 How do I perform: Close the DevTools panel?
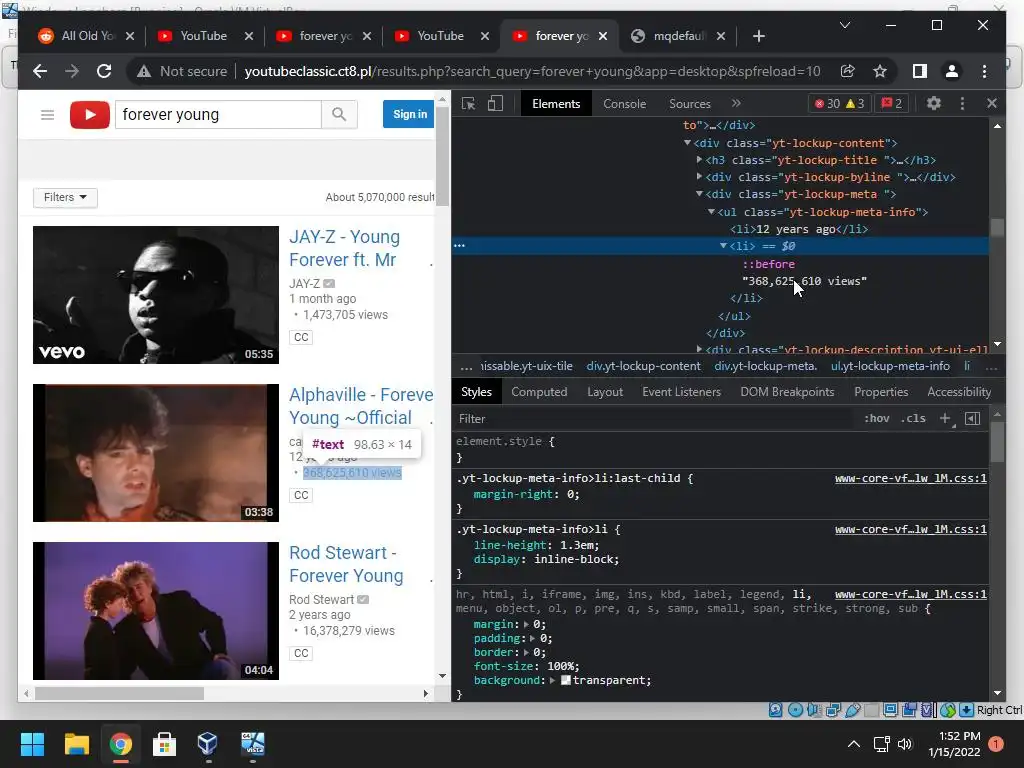pos(991,103)
